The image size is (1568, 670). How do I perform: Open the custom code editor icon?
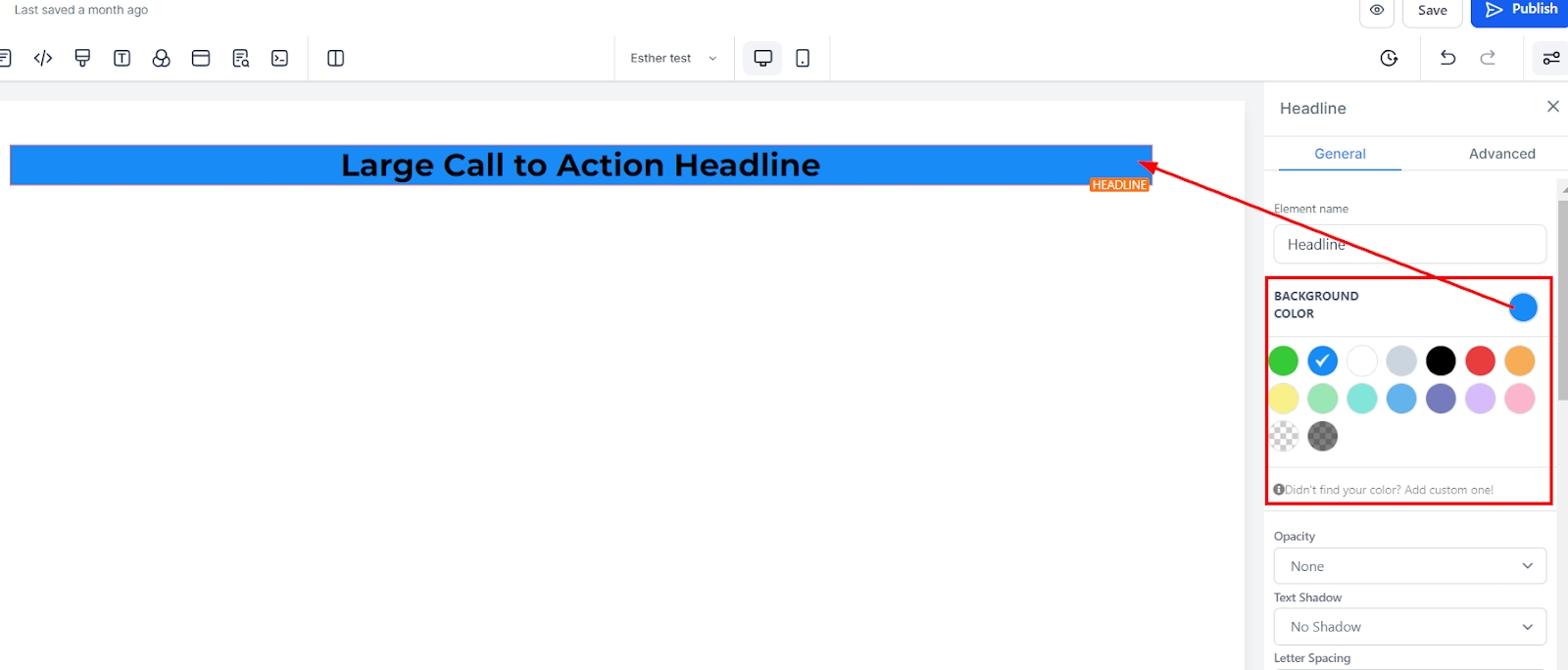click(x=43, y=58)
